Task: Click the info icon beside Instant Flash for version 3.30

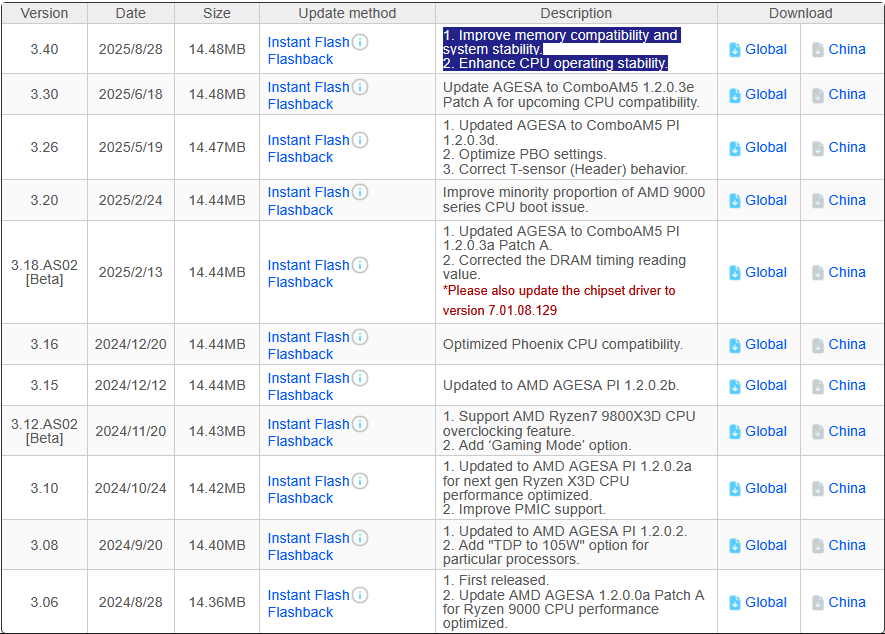Action: point(360,87)
